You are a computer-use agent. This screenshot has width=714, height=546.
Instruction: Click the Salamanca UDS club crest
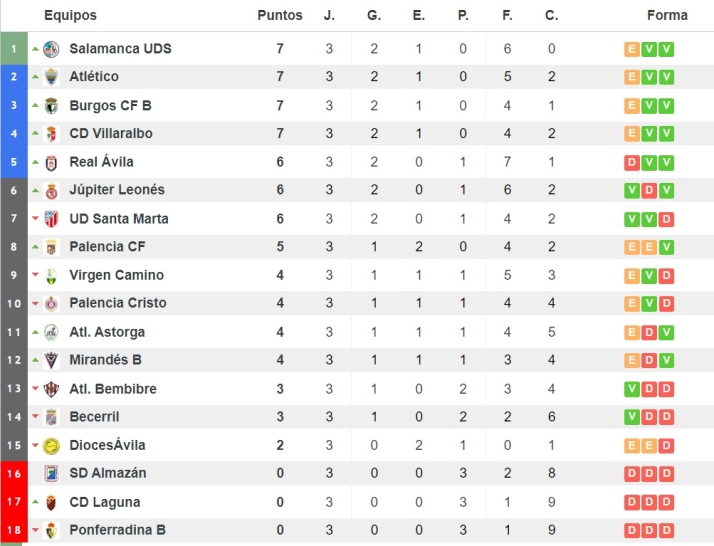coord(52,49)
